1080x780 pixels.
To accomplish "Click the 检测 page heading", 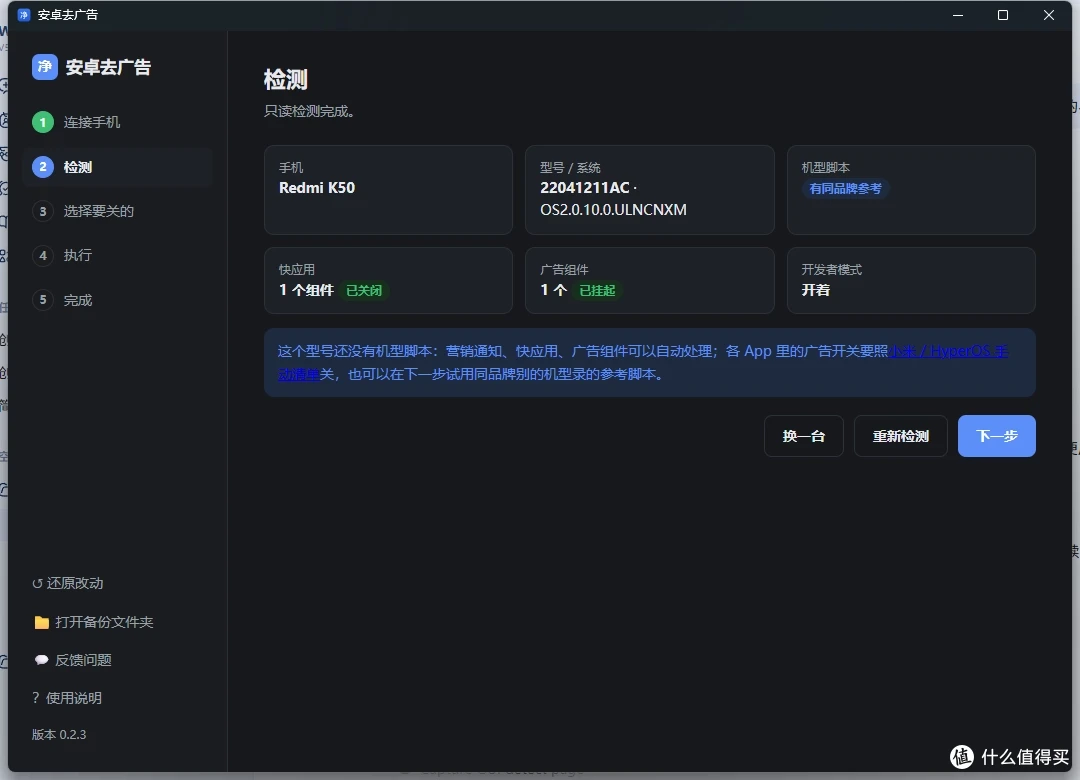I will pos(286,80).
